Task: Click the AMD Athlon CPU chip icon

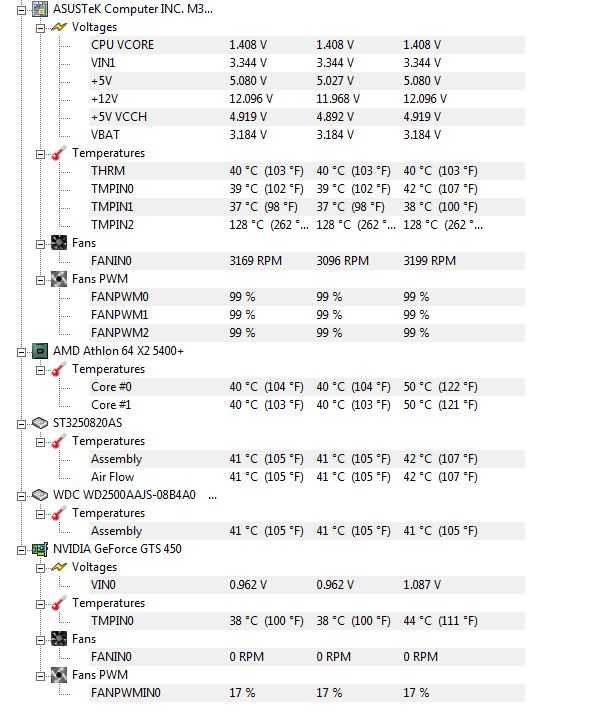Action: (40, 351)
